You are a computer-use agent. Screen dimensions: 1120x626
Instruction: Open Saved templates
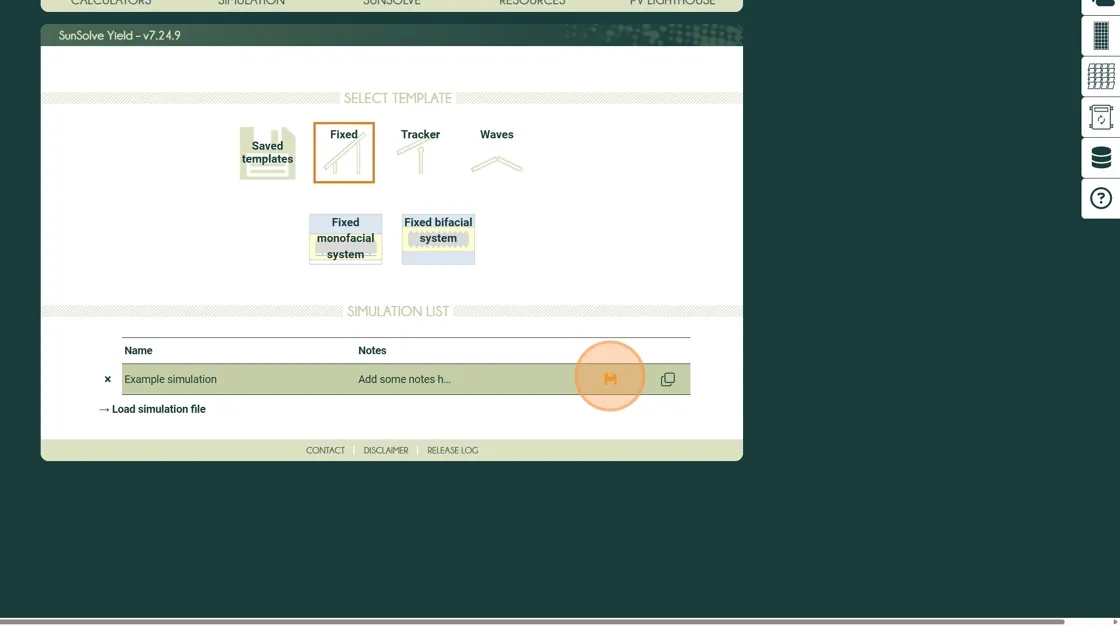coord(267,153)
